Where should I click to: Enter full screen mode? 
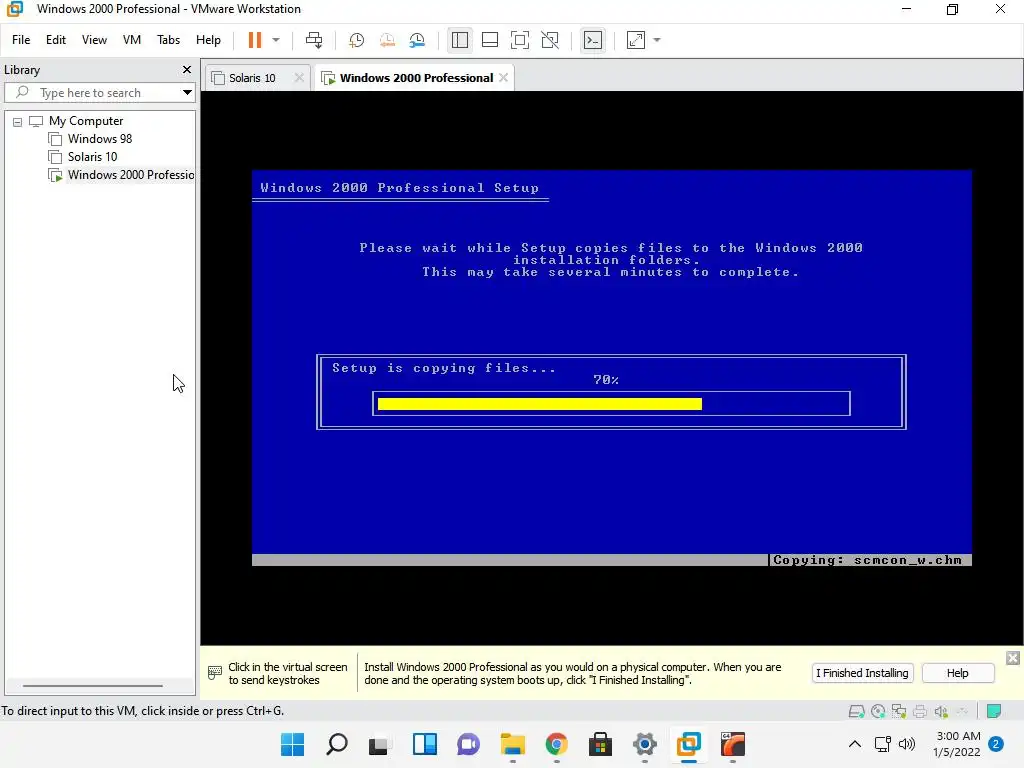(520, 40)
